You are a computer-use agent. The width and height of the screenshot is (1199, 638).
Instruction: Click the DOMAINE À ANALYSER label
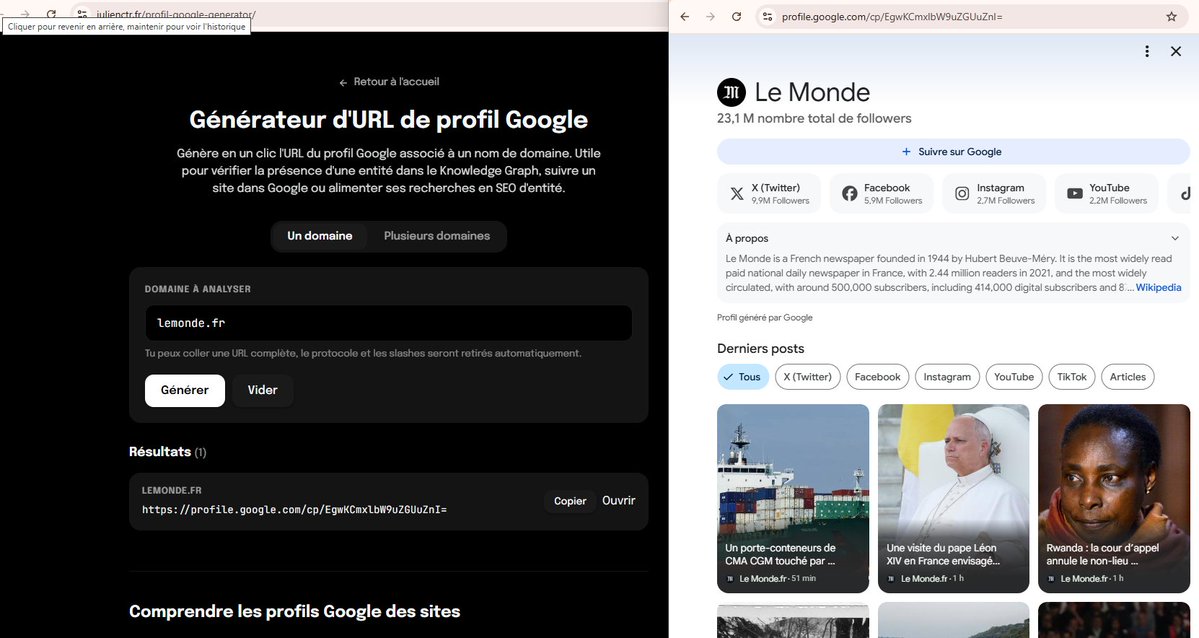(197, 289)
